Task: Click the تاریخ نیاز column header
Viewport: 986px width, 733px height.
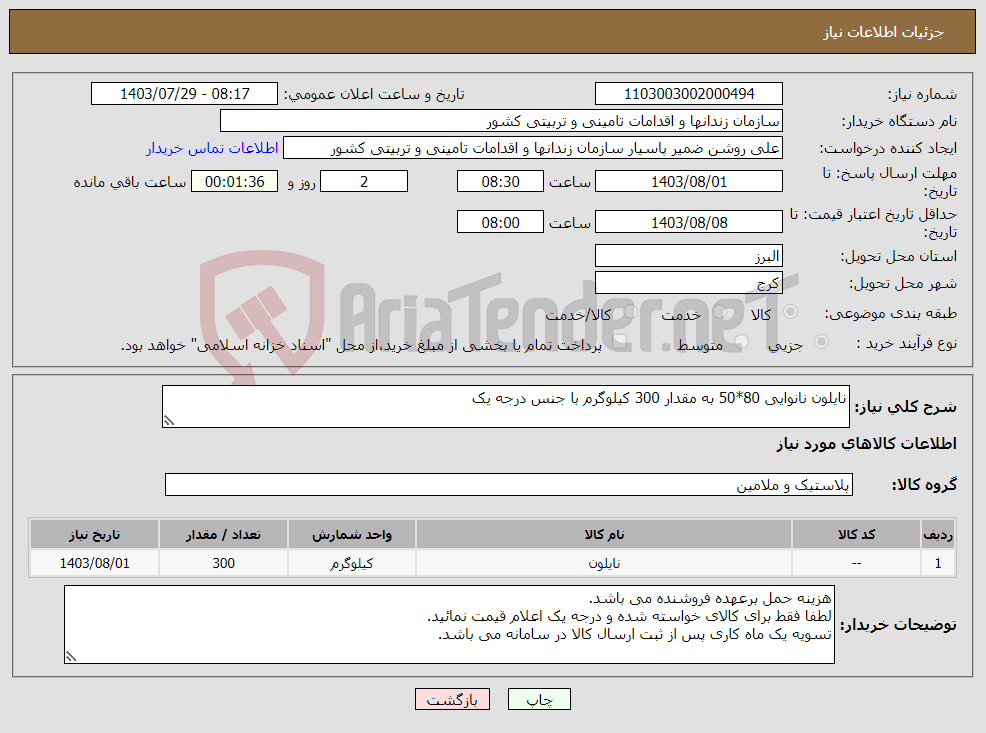Action: coord(94,534)
